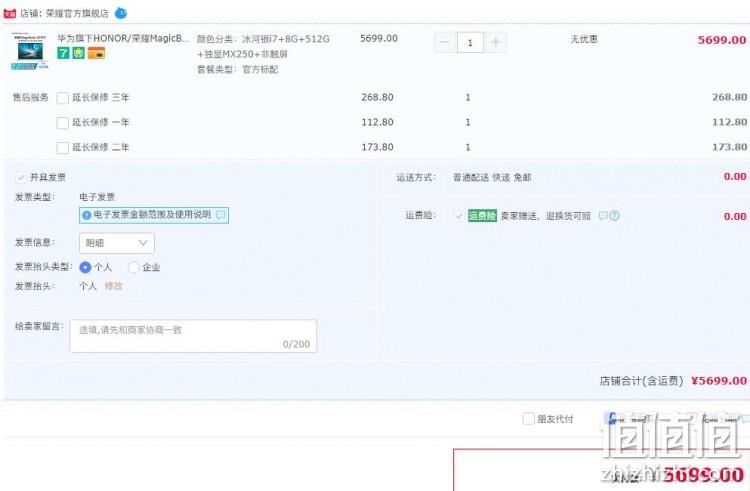Click the 店铺合计 amount ¥5699.00
This screenshot has height=491, width=750.
(x=719, y=381)
